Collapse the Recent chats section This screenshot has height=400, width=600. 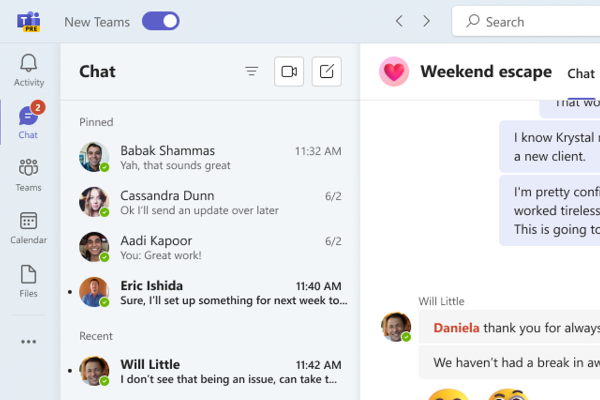(x=96, y=336)
